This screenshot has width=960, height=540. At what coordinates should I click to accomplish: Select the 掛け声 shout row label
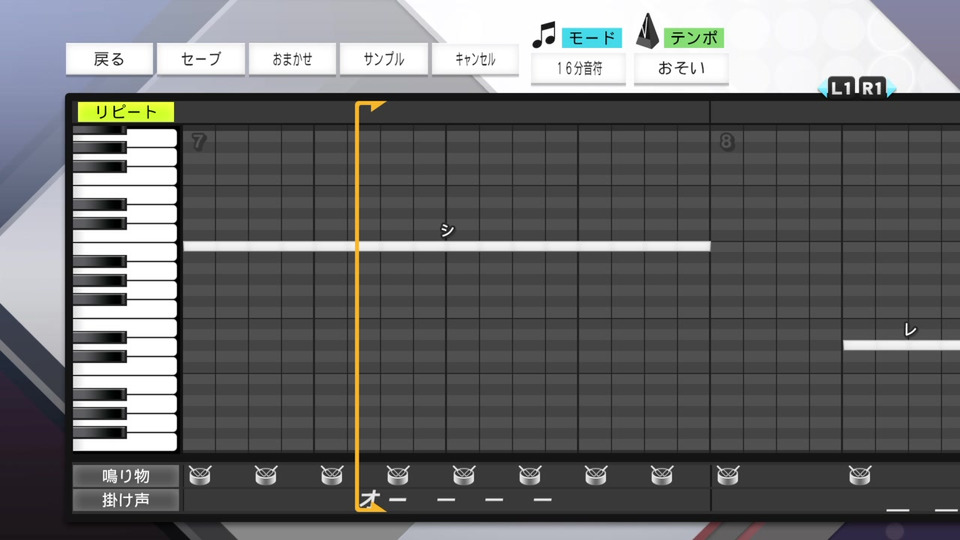(126, 500)
